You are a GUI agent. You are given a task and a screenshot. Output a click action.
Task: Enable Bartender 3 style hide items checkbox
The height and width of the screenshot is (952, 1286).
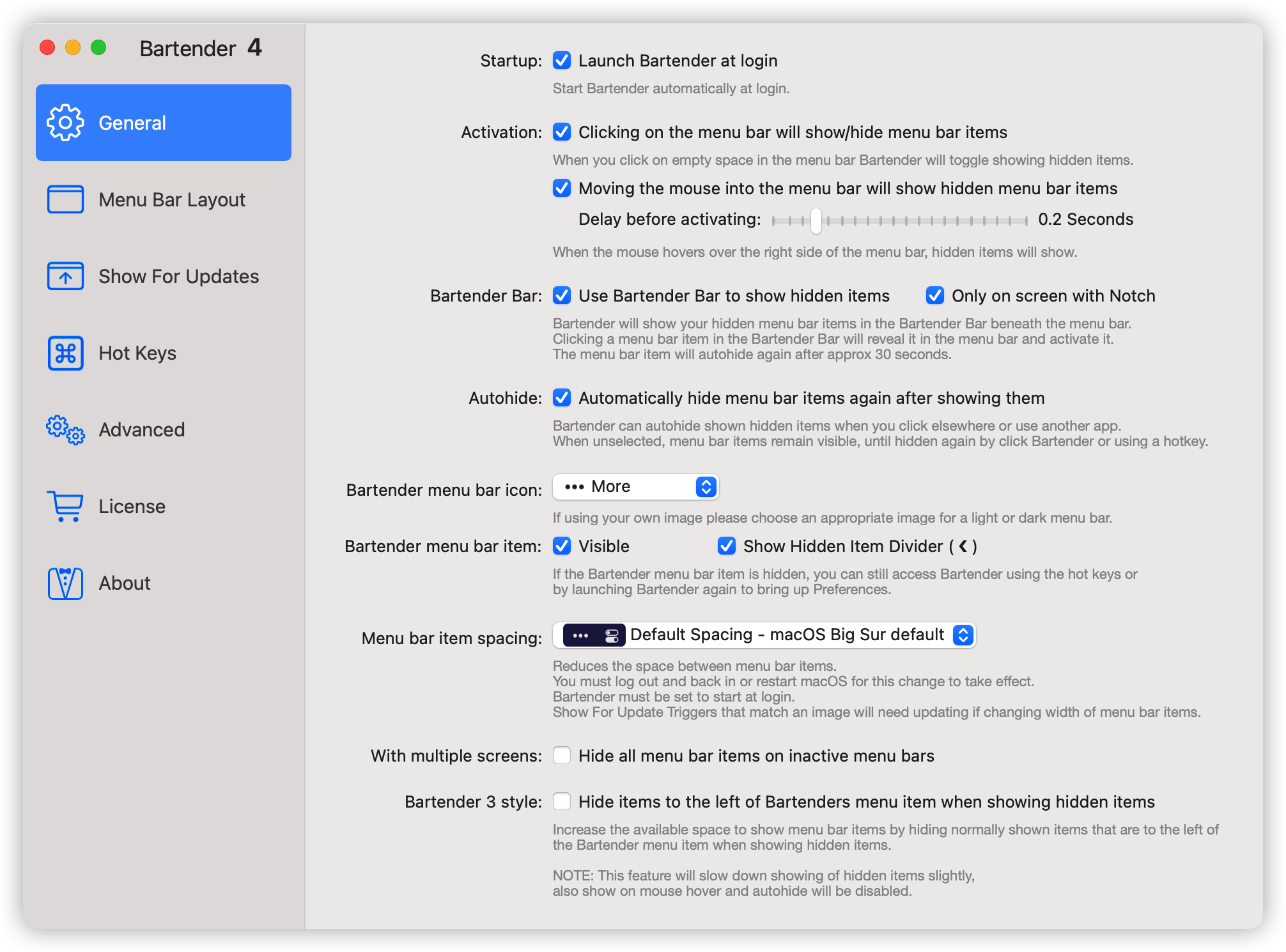pyautogui.click(x=562, y=802)
